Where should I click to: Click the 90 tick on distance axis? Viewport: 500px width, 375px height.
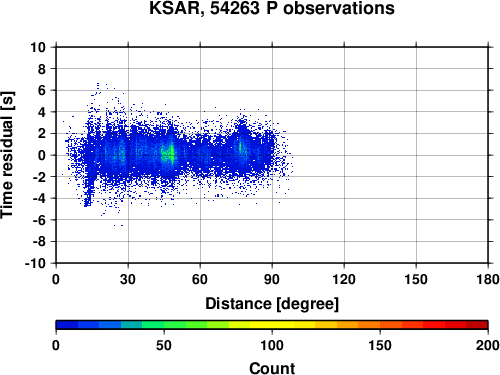pos(272,279)
